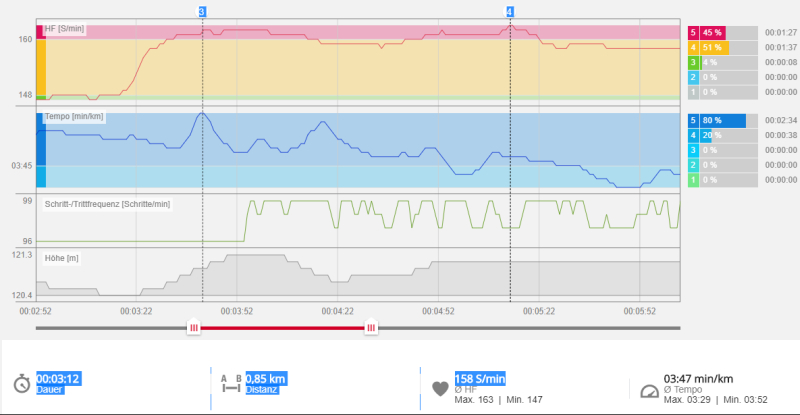Click the 00:03:12 duration value
This screenshot has height=415, width=800.
coord(58,379)
